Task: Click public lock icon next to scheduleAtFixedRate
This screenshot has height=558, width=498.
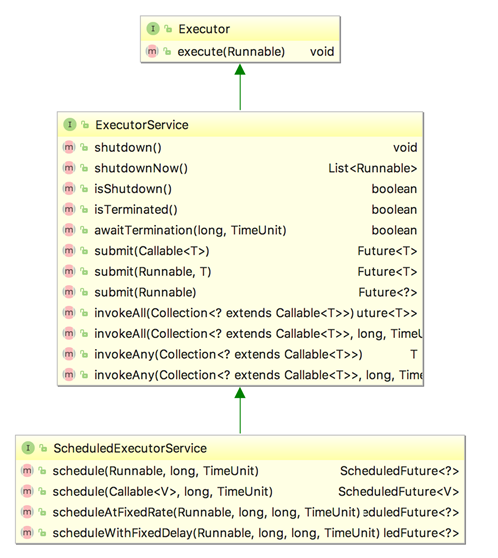Action: point(42,512)
